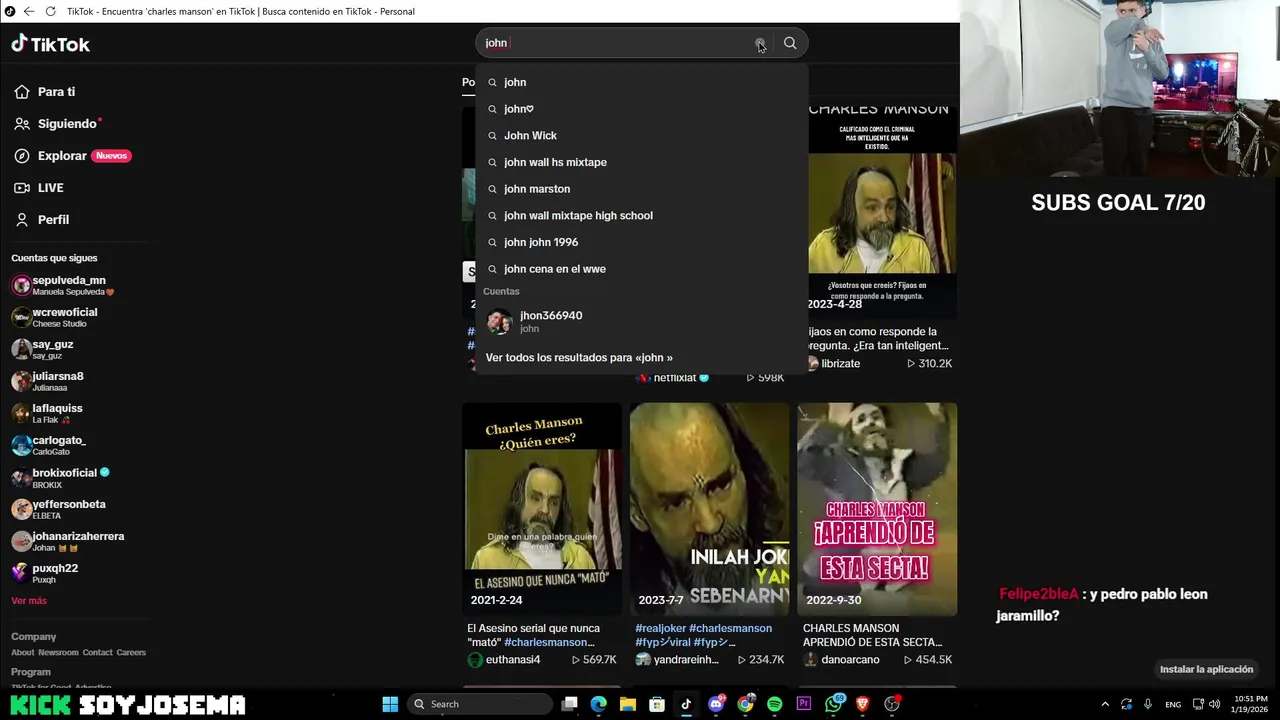Open WhatsApp from the taskbar
This screenshot has width=1280, height=720.
tap(834, 704)
